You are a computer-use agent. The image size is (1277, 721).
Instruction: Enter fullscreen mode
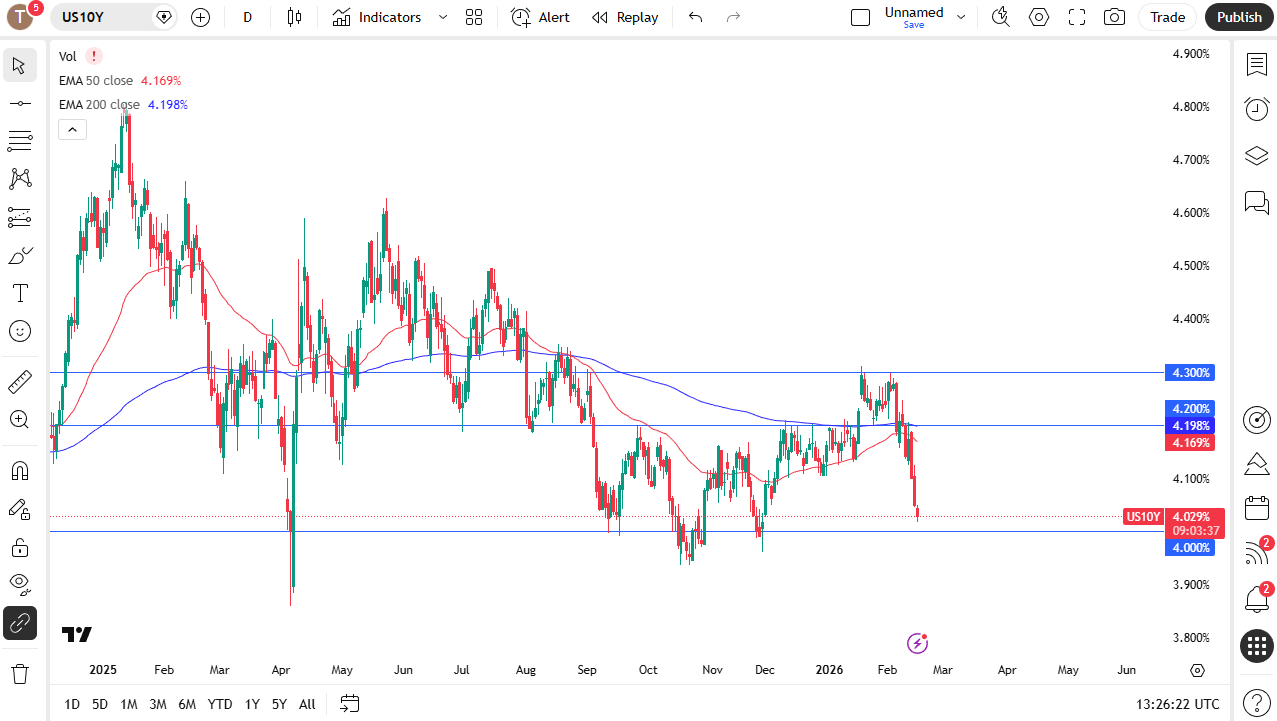[x=1077, y=17]
